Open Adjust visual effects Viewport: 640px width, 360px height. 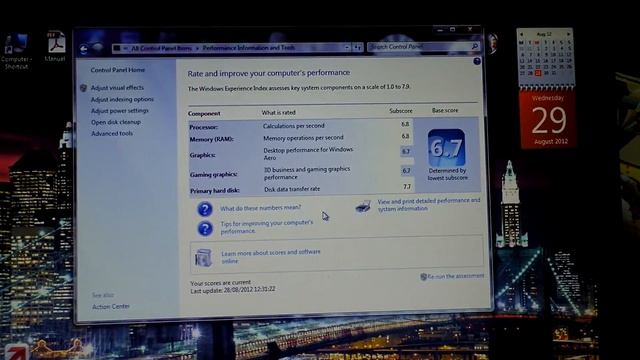pyautogui.click(x=117, y=88)
